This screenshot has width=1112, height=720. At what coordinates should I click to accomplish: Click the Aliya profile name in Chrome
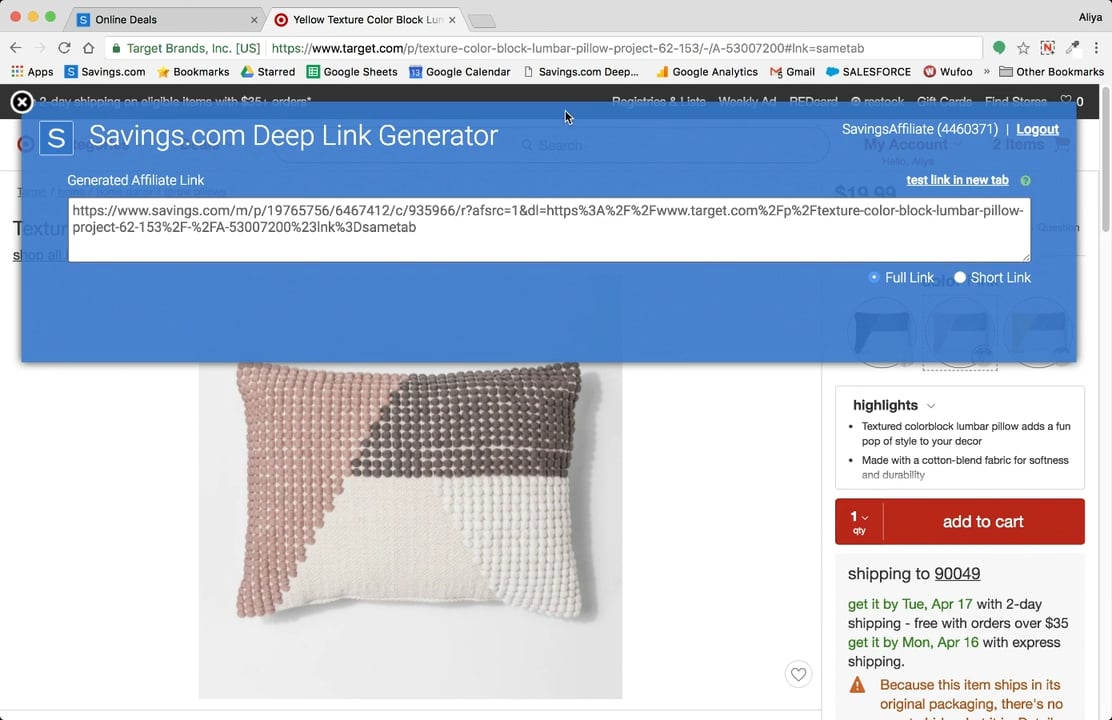click(1090, 17)
